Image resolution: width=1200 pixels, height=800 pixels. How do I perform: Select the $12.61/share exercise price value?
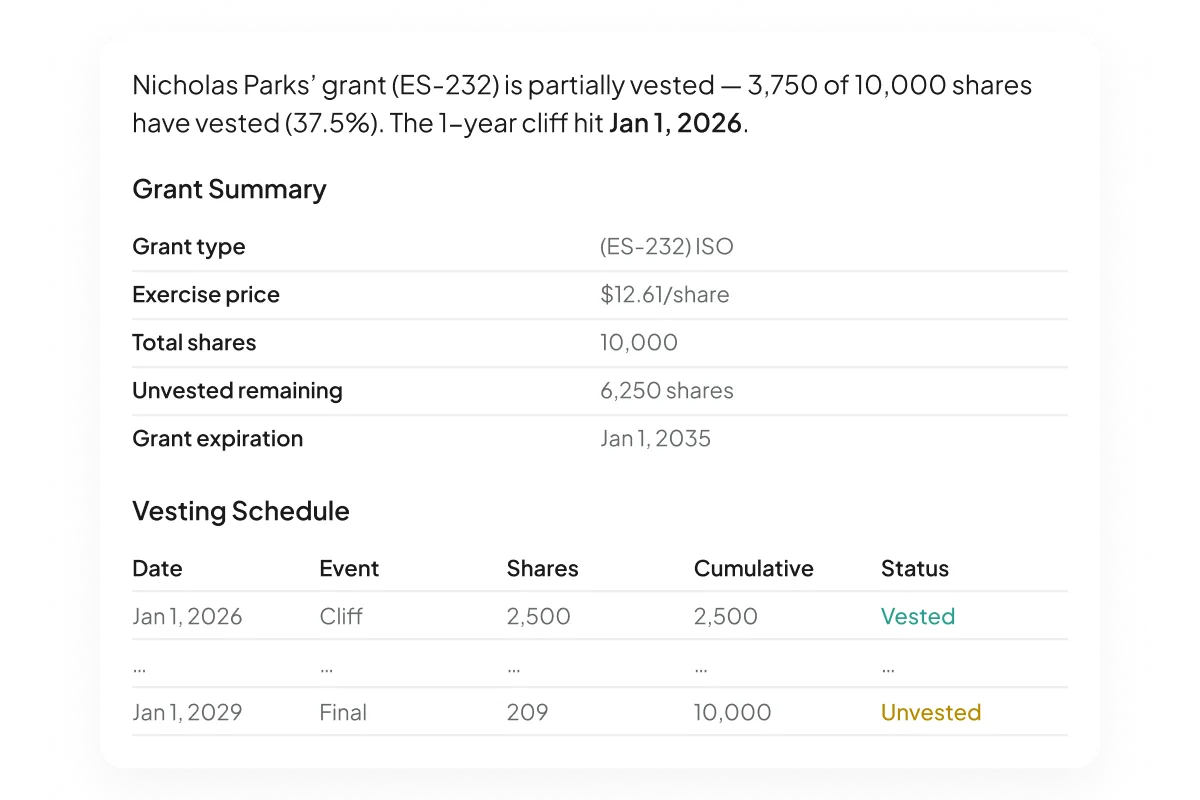tap(664, 294)
